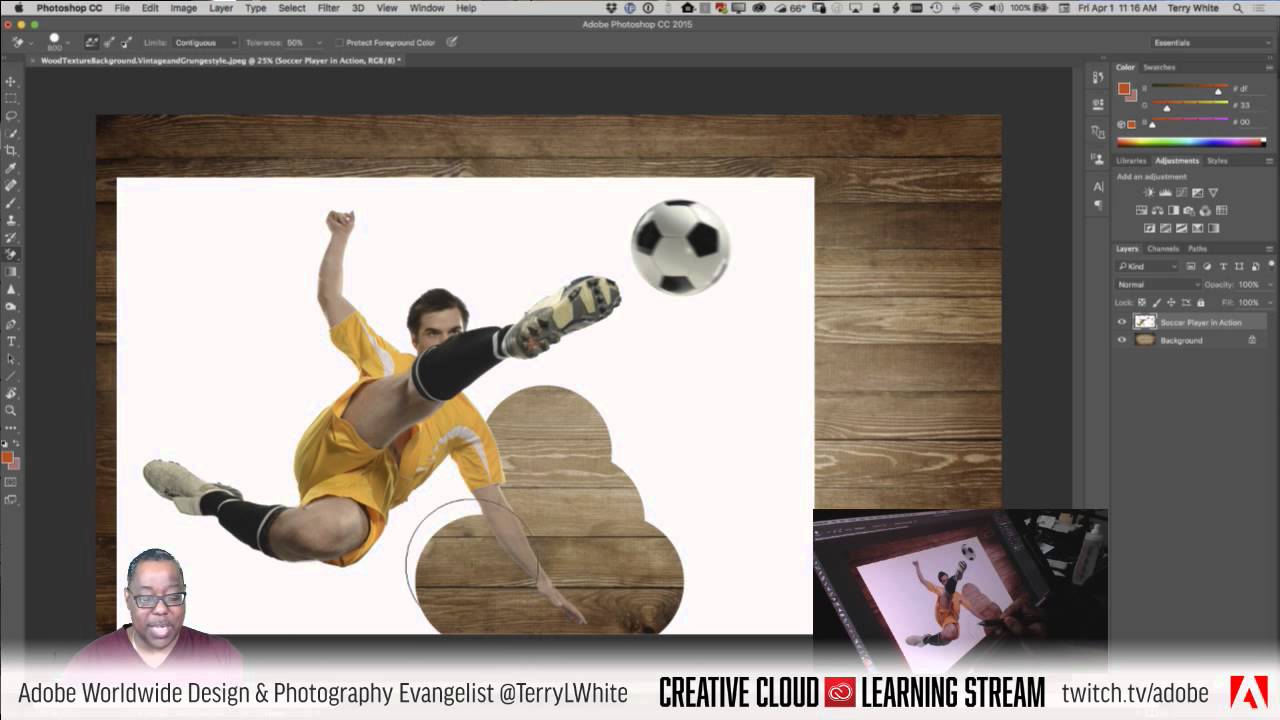Add a Hue/Saturation adjustment
Image resolution: width=1280 pixels, height=720 pixels.
(x=1141, y=211)
